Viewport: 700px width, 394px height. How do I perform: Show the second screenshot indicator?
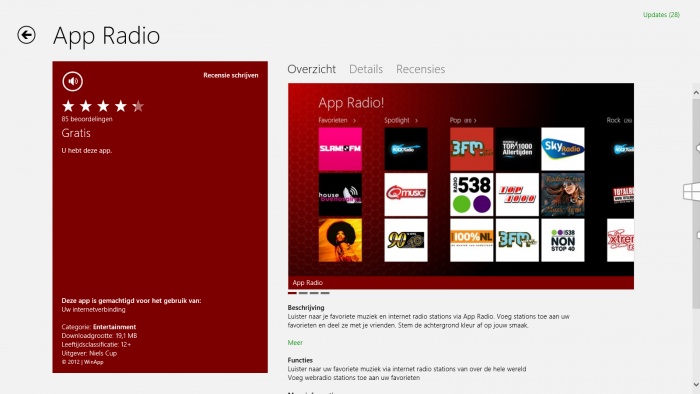303,293
